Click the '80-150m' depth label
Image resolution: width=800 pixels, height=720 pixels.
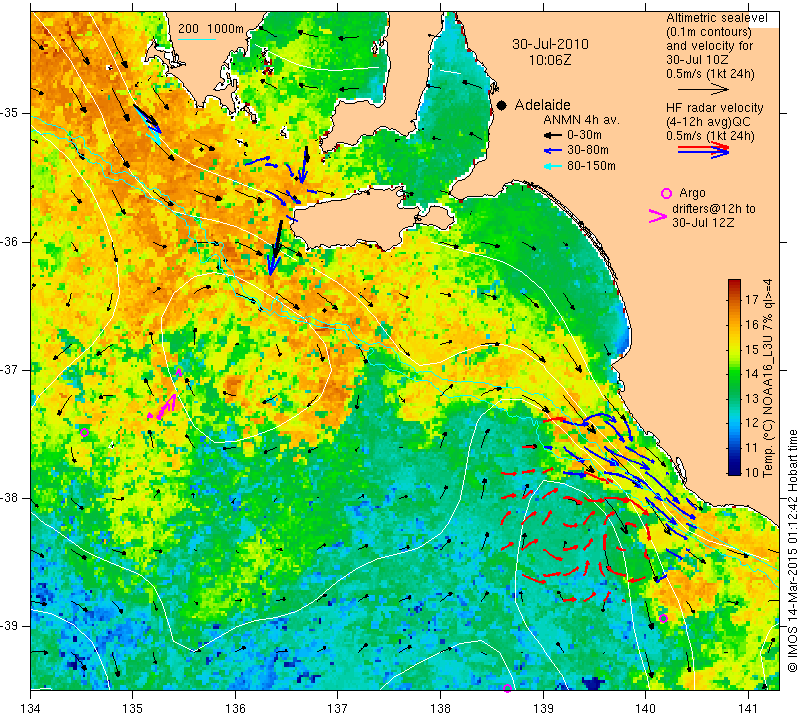(x=591, y=165)
